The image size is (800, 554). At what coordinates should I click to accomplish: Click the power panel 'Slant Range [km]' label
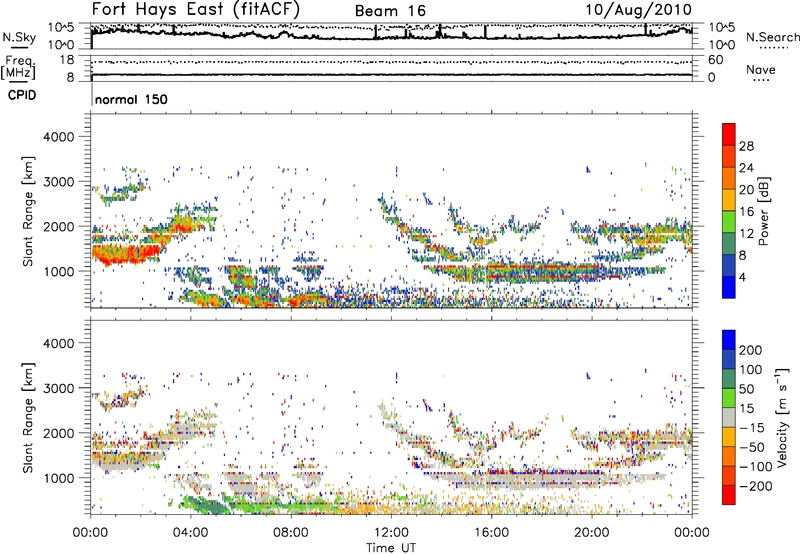click(x=28, y=211)
